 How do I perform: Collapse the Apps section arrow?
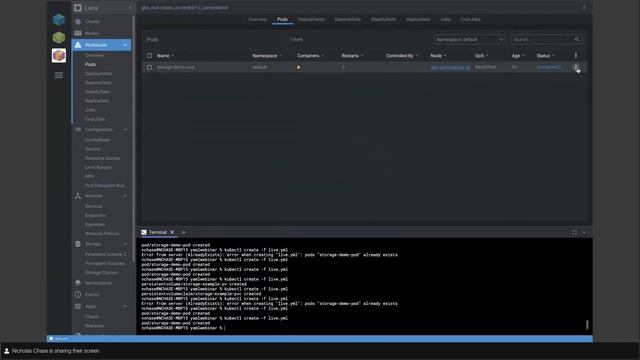pyautogui.click(x=125, y=306)
